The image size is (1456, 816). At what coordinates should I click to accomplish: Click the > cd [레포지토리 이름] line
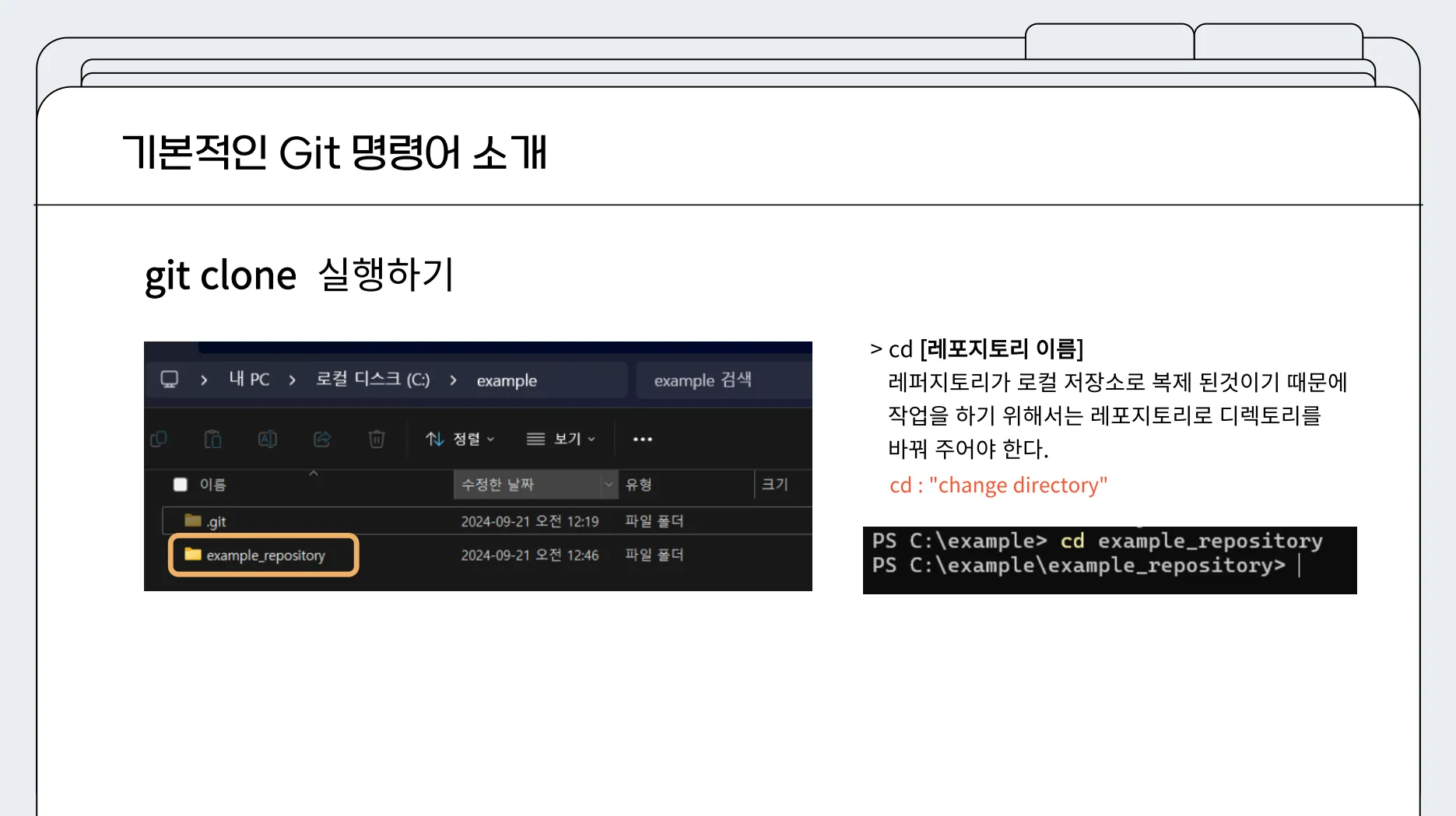coord(977,348)
